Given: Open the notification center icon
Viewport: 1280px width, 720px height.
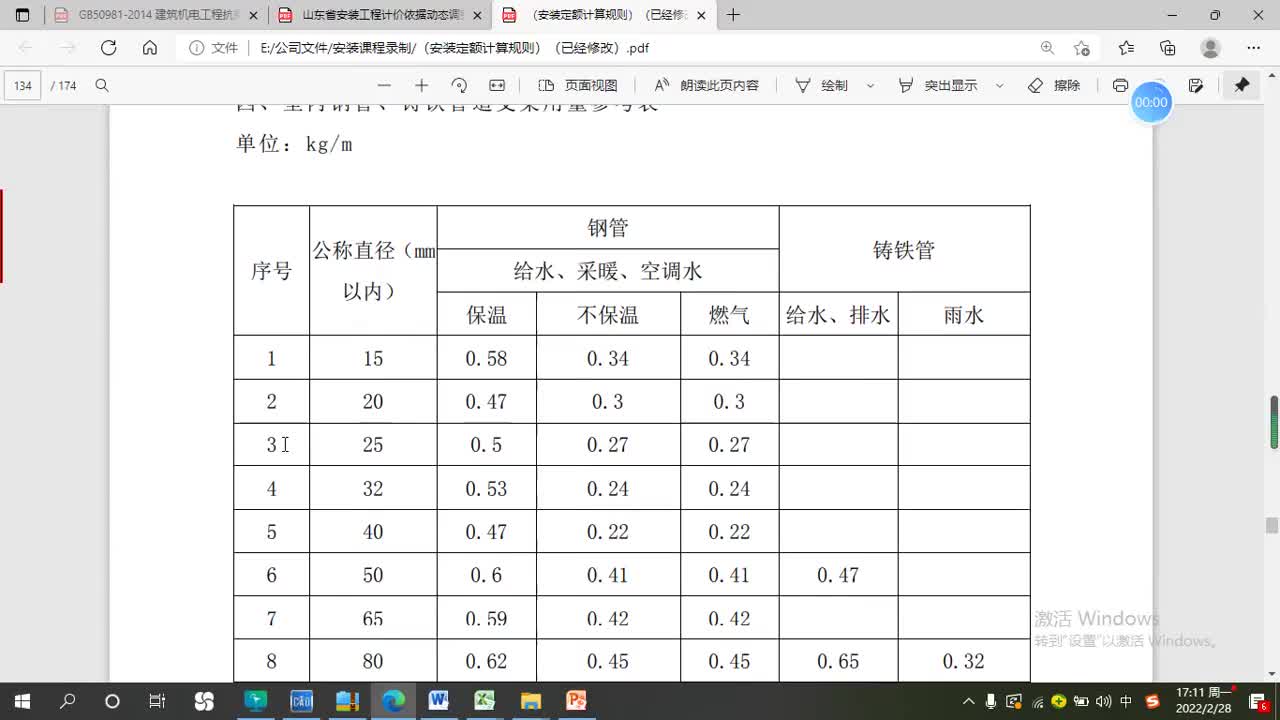Looking at the screenshot, I should tap(1260, 701).
